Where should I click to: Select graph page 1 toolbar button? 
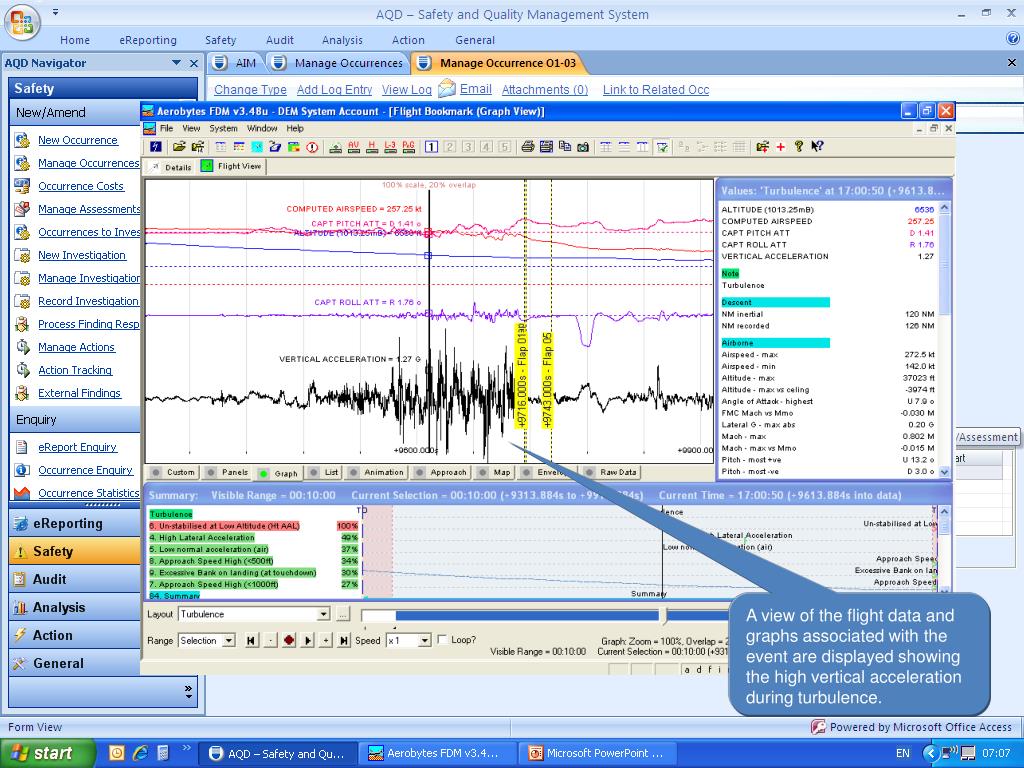click(431, 147)
